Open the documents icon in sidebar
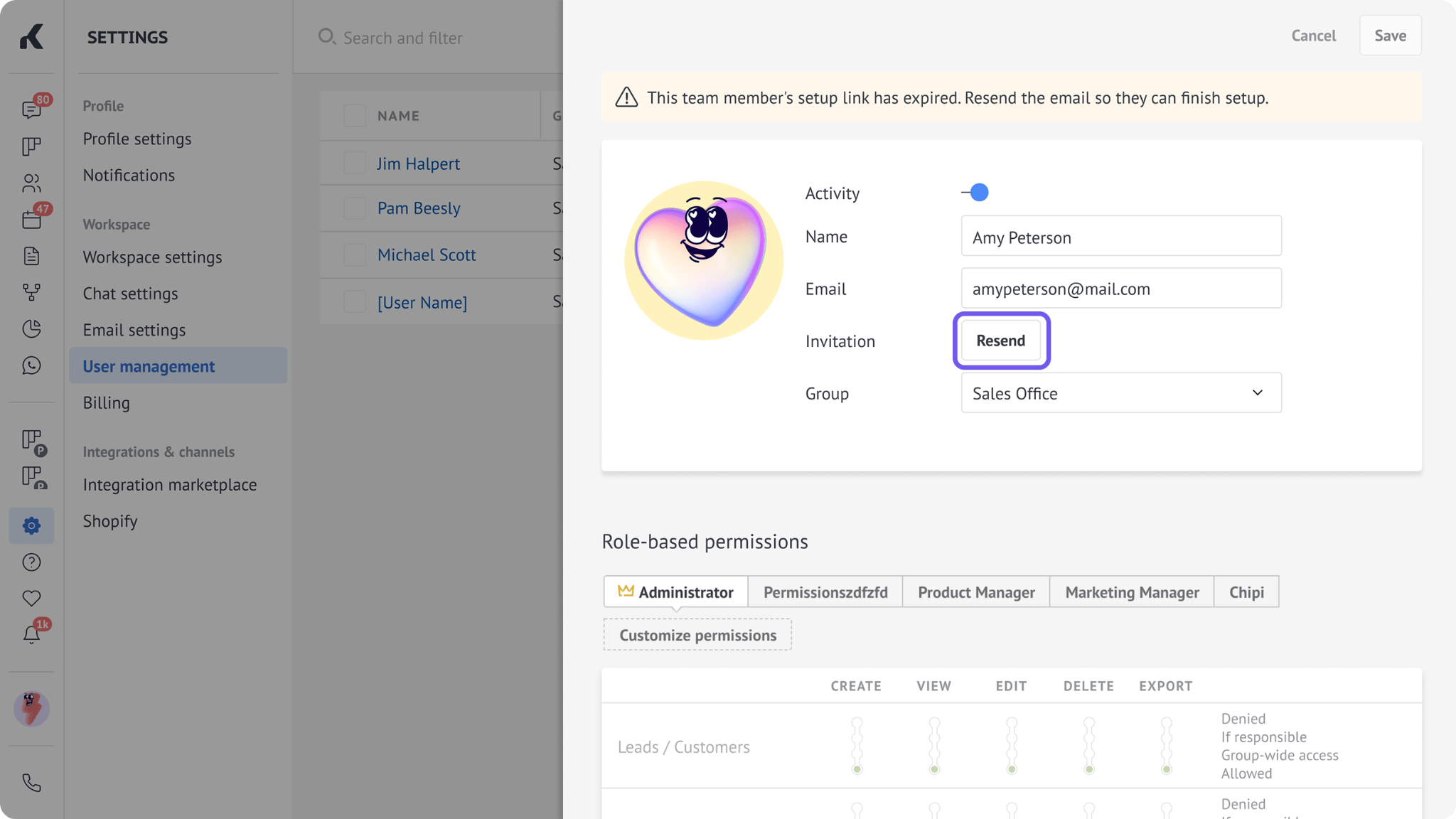The height and width of the screenshot is (819, 1456). tap(31, 256)
